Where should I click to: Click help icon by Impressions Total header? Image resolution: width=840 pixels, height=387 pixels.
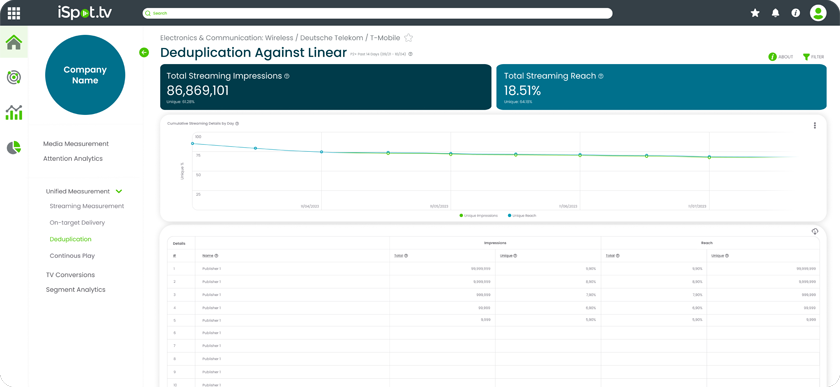click(406, 256)
